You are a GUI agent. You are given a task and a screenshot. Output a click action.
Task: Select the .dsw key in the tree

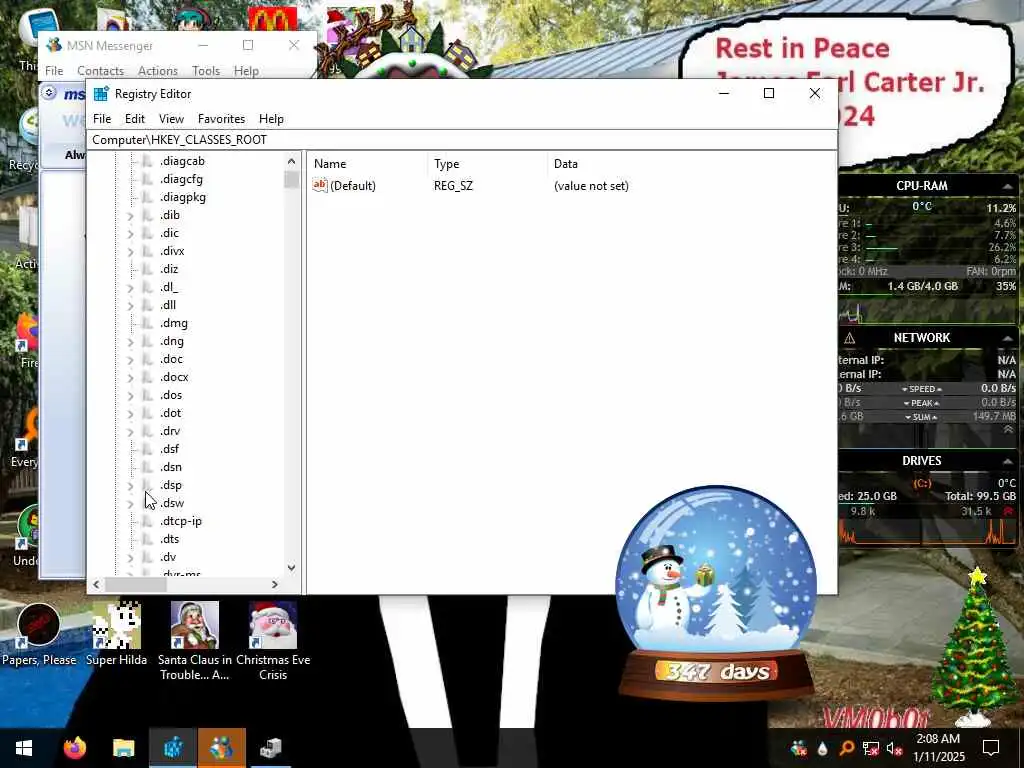tap(172, 504)
